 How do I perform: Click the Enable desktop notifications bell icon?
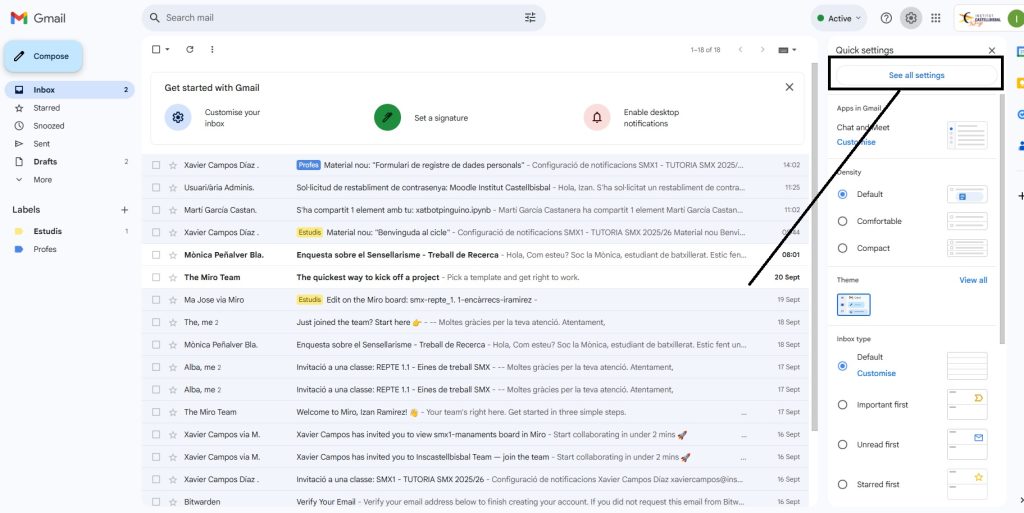pos(597,117)
